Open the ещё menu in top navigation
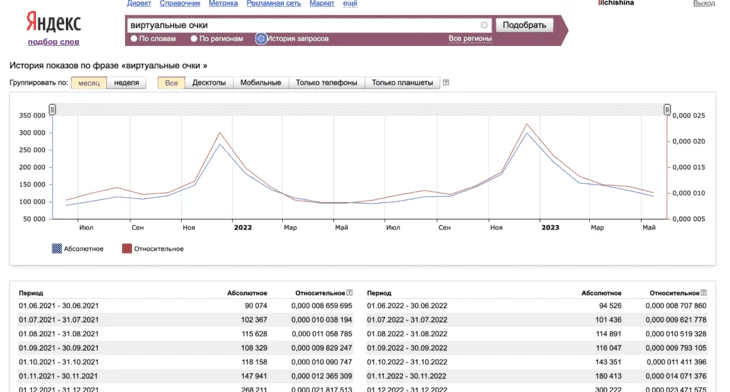730x392 pixels. 350,3
